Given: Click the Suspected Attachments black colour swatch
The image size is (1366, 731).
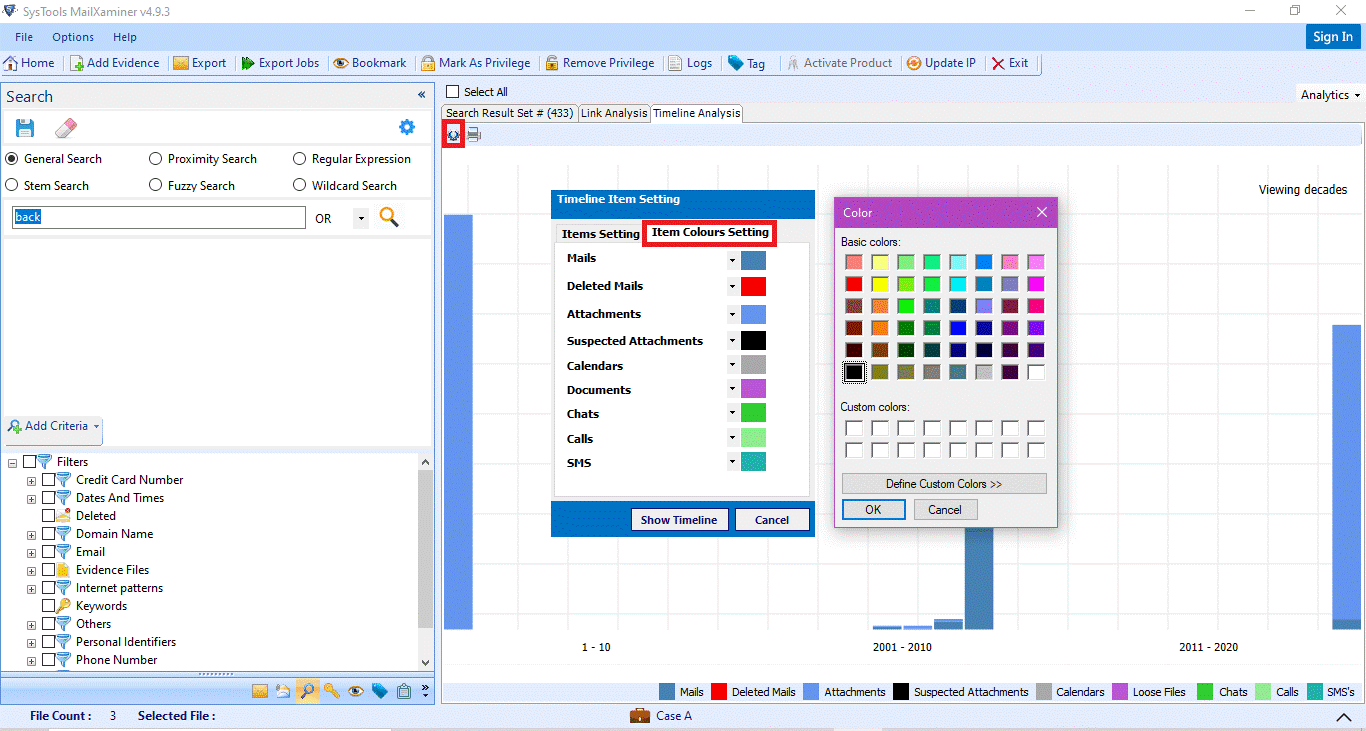Looking at the screenshot, I should 754,341.
